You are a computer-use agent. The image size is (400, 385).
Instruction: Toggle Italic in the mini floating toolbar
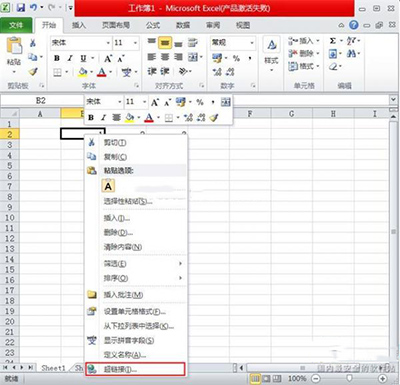[x=103, y=117]
